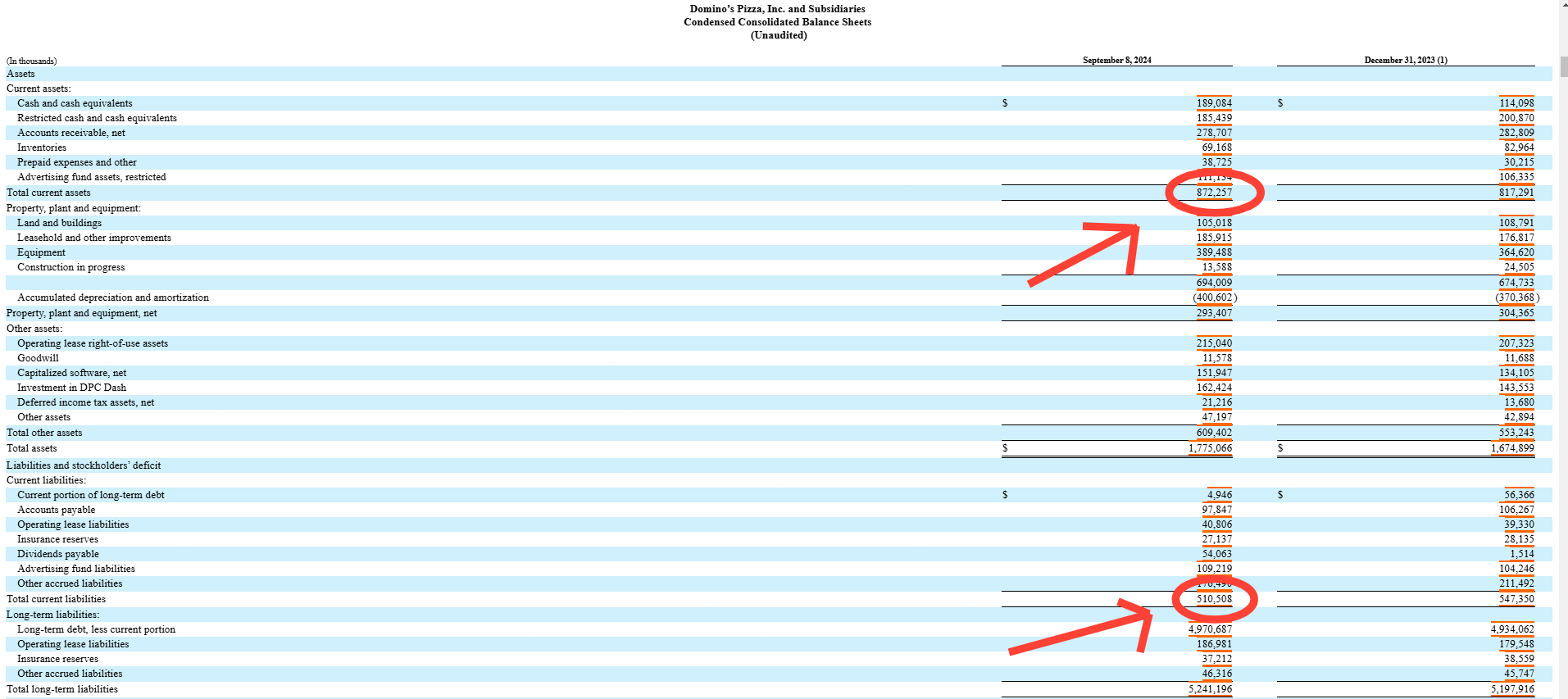Viewport: 1568px width, 699px height.
Task: Click the 'Accounts receivable, net' row label
Action: (71, 133)
